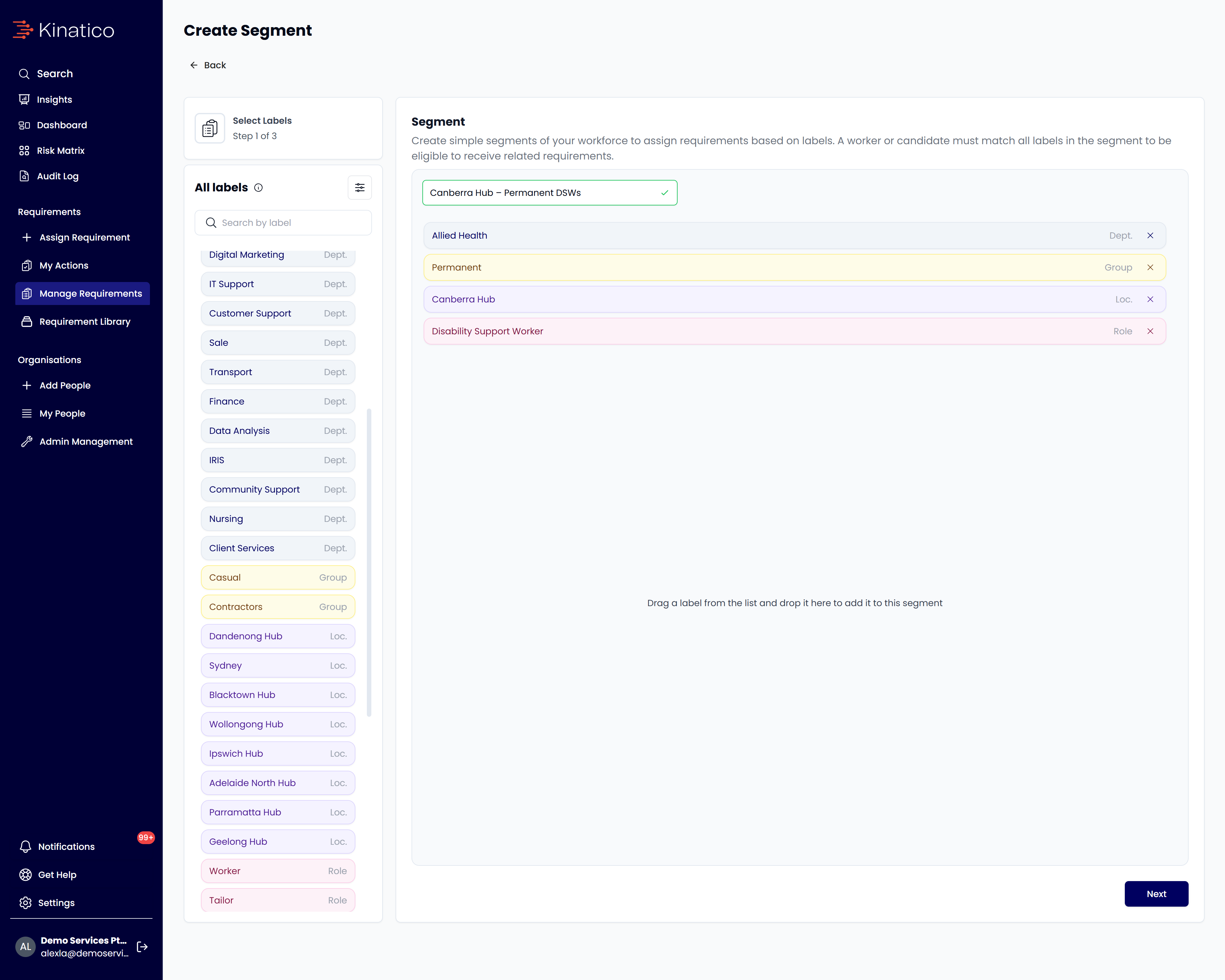The height and width of the screenshot is (980, 1225).
Task: Select Assign Requirement
Action: click(76, 237)
